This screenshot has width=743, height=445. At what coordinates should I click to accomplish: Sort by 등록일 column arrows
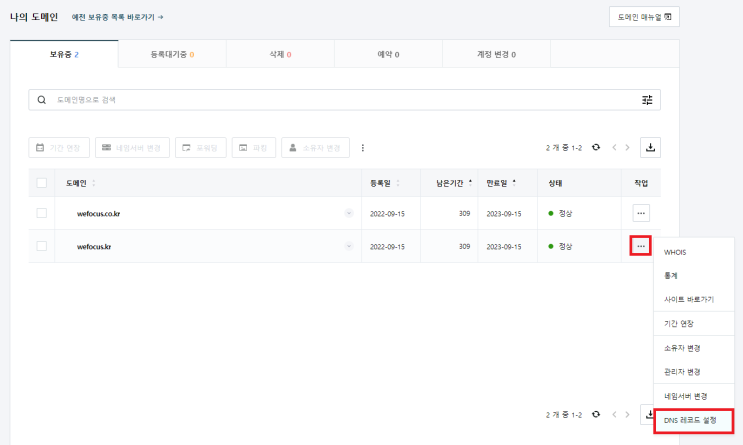click(x=398, y=183)
